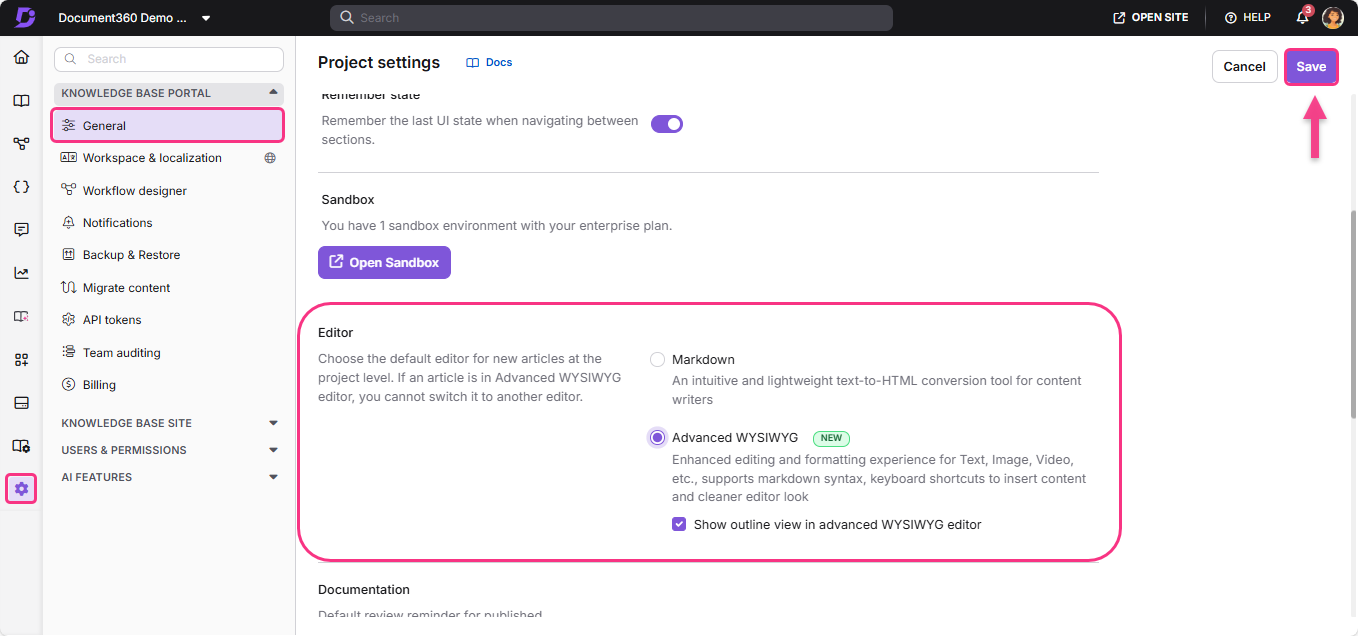Open the Widgets grid icon in sidebar
Image resolution: width=1358 pixels, height=636 pixels.
point(21,359)
